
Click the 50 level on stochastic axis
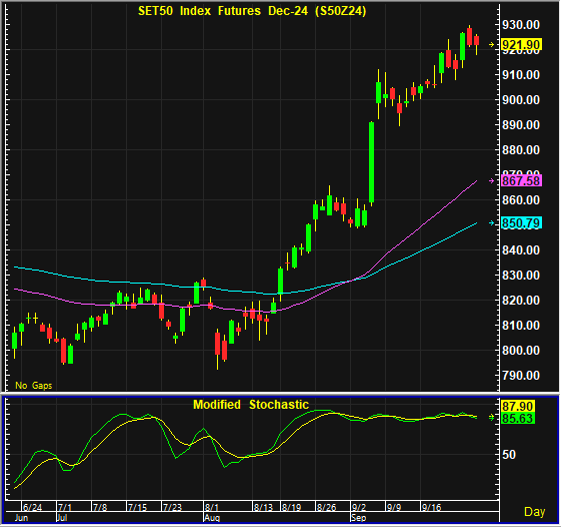(509, 455)
